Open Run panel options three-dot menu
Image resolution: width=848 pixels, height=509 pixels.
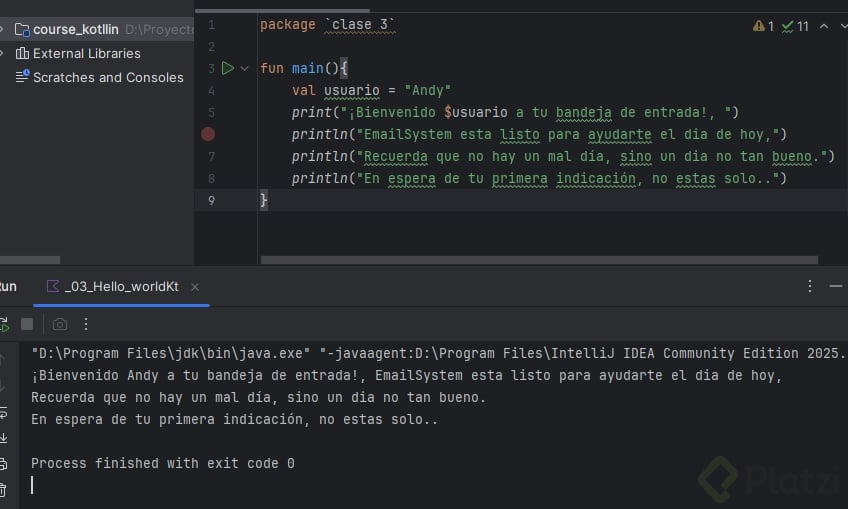pyautogui.click(x=810, y=286)
